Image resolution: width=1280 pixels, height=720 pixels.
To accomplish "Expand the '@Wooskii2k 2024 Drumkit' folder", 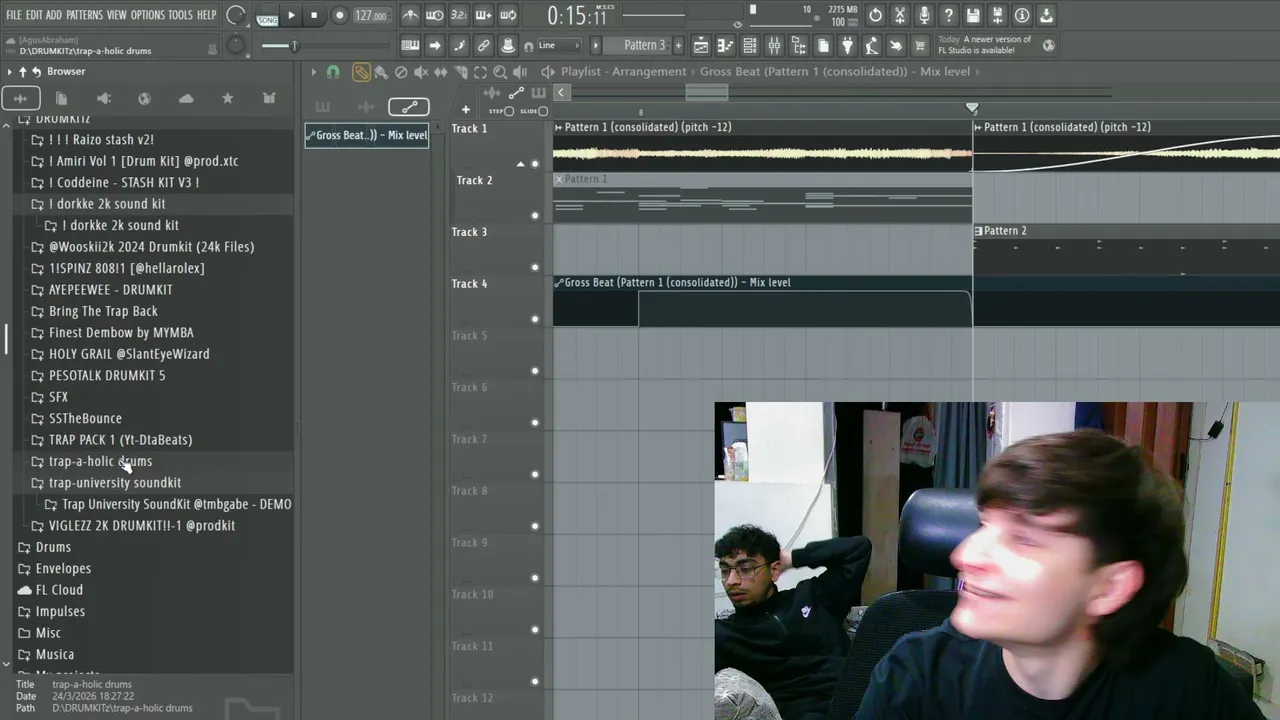I will click(151, 247).
